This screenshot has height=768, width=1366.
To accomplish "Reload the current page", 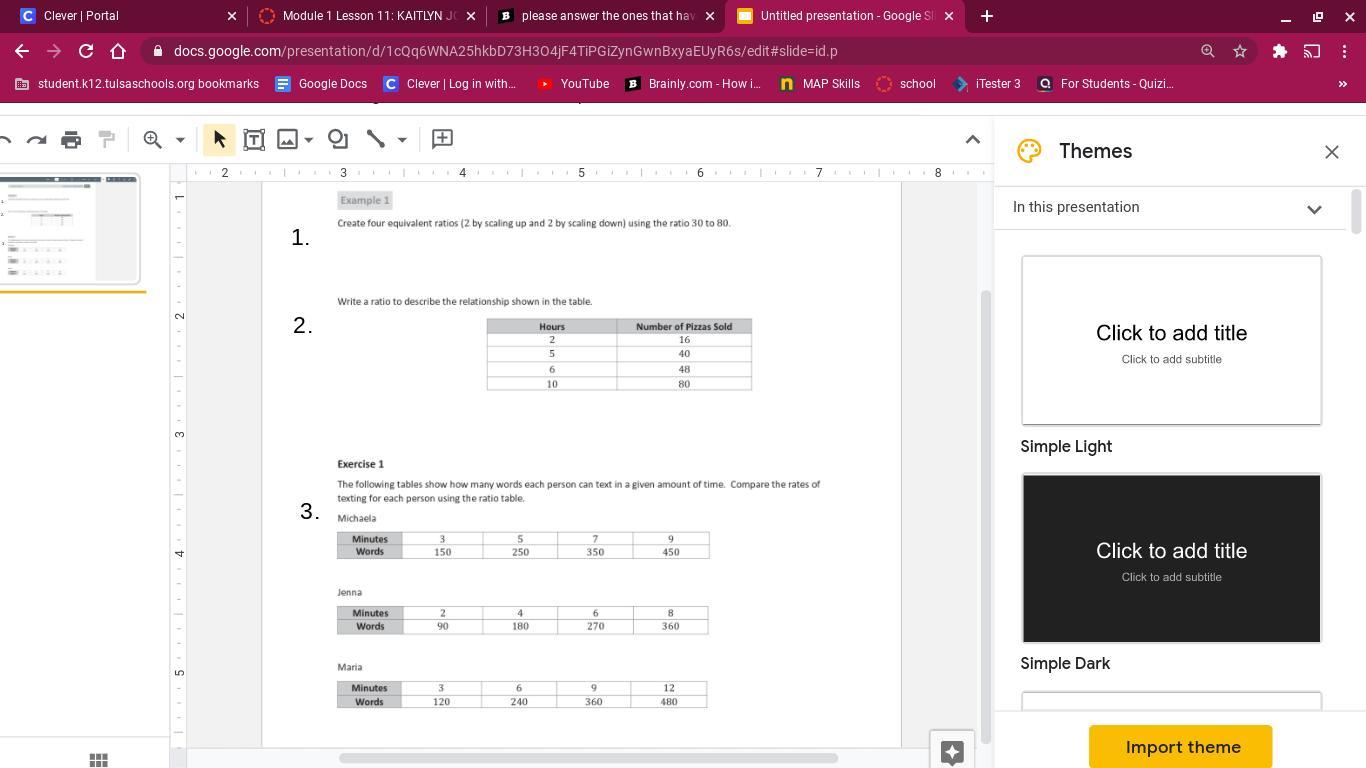I will pos(86,51).
